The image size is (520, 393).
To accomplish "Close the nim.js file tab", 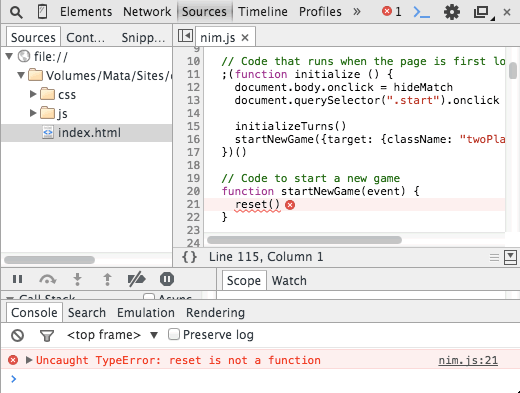I will pos(245,38).
